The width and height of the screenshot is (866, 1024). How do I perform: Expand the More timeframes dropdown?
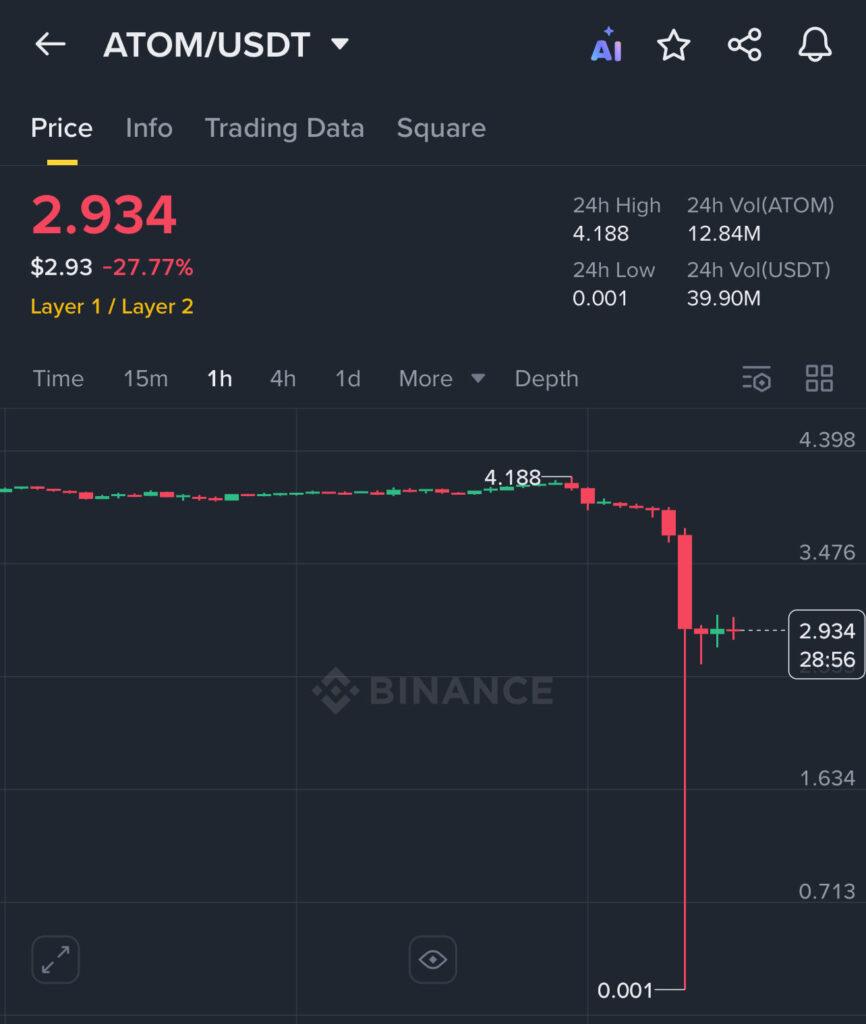441,379
